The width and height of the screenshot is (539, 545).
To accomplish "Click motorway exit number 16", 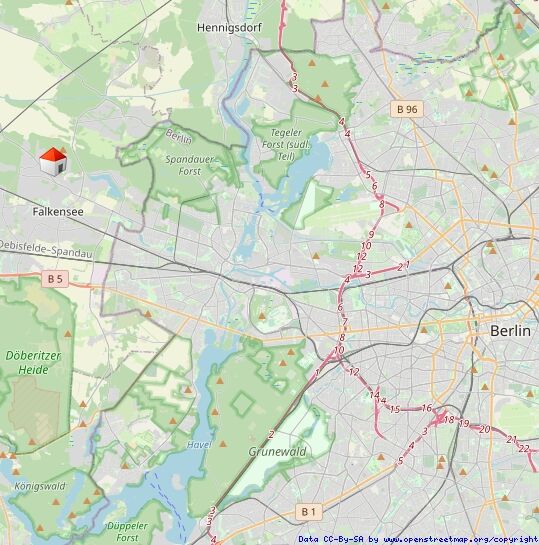I will click(x=426, y=408).
